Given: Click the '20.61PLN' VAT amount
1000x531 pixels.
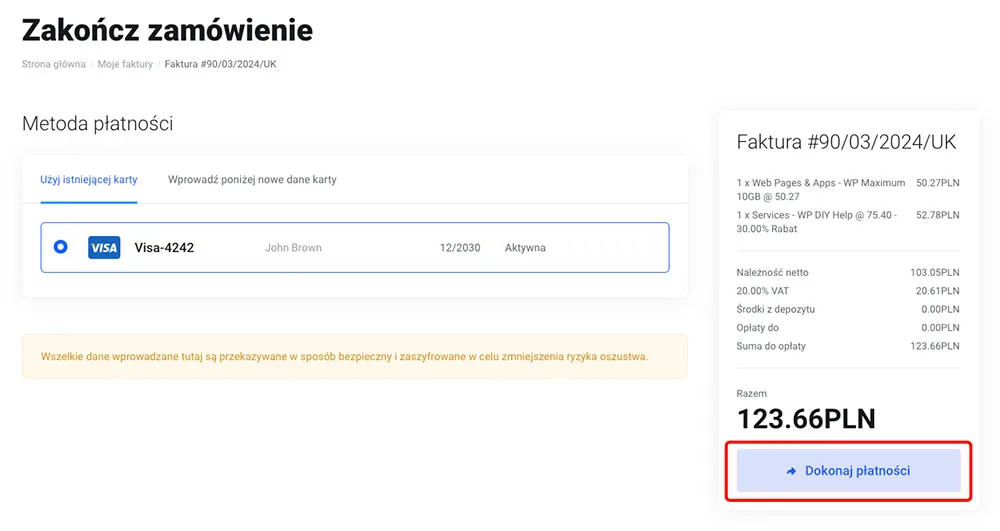Looking at the screenshot, I should (x=938, y=291).
